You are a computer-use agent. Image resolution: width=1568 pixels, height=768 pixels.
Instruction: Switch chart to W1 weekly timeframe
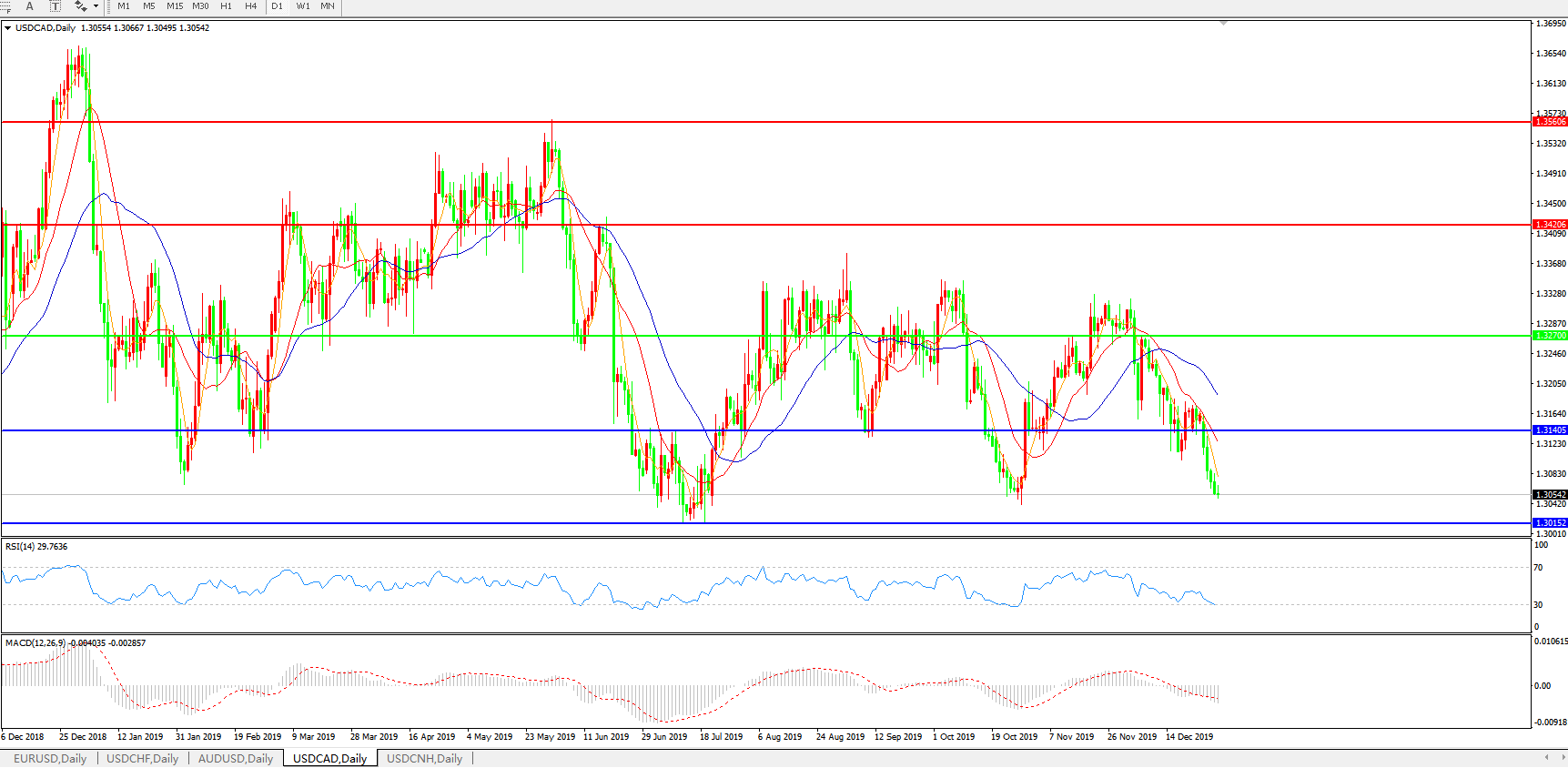[x=303, y=6]
